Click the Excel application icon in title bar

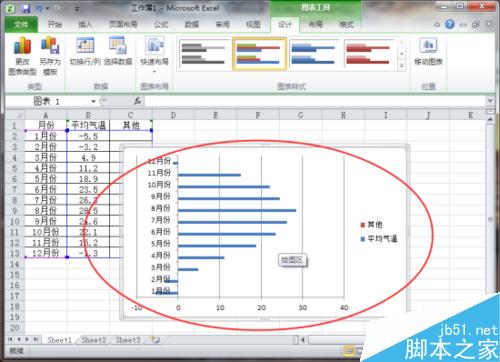click(x=10, y=8)
